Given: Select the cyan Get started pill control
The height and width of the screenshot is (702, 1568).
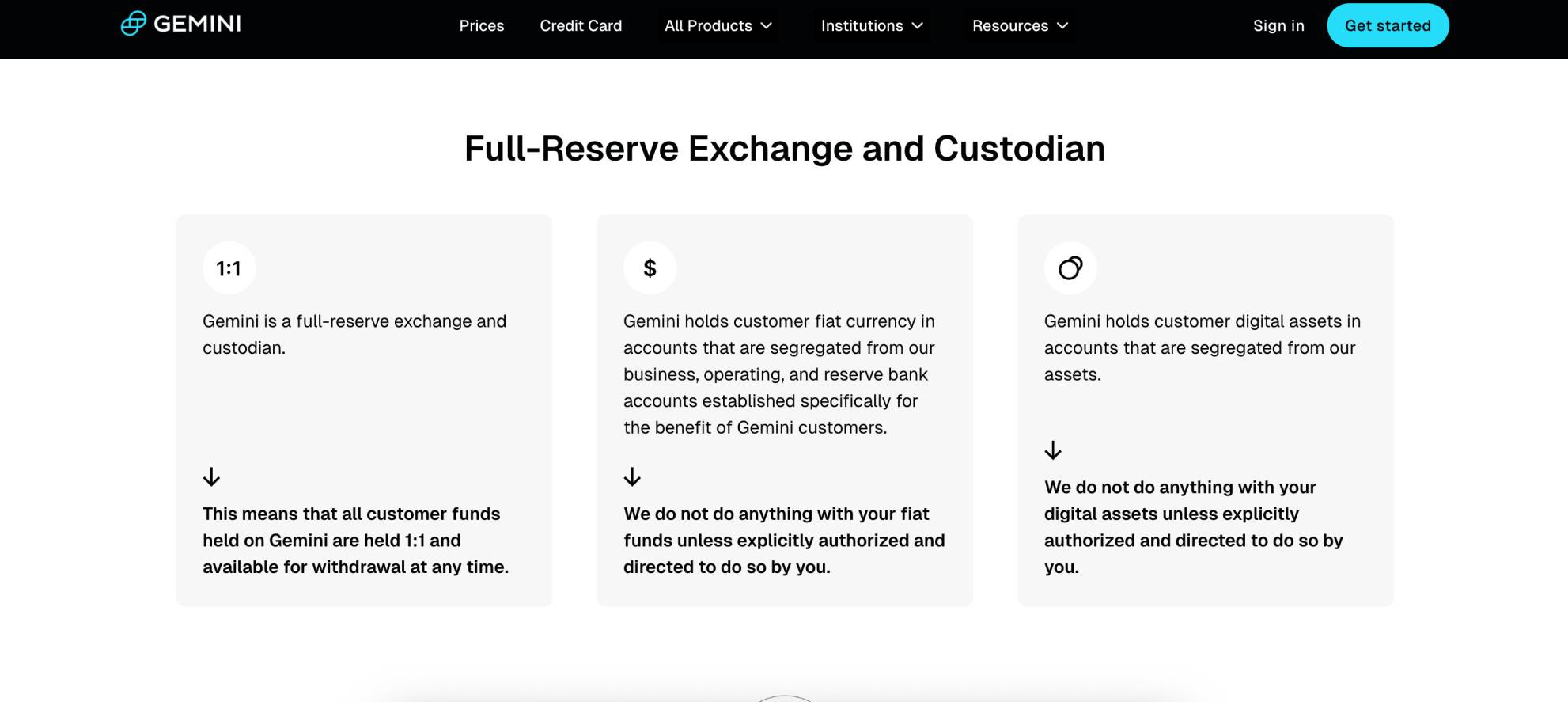Looking at the screenshot, I should coord(1388,25).
